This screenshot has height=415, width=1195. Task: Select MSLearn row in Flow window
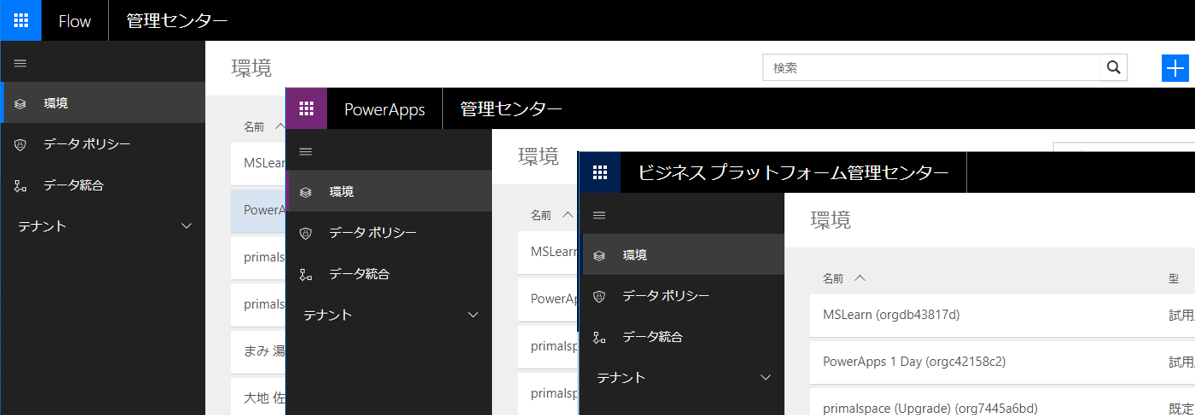coord(258,163)
